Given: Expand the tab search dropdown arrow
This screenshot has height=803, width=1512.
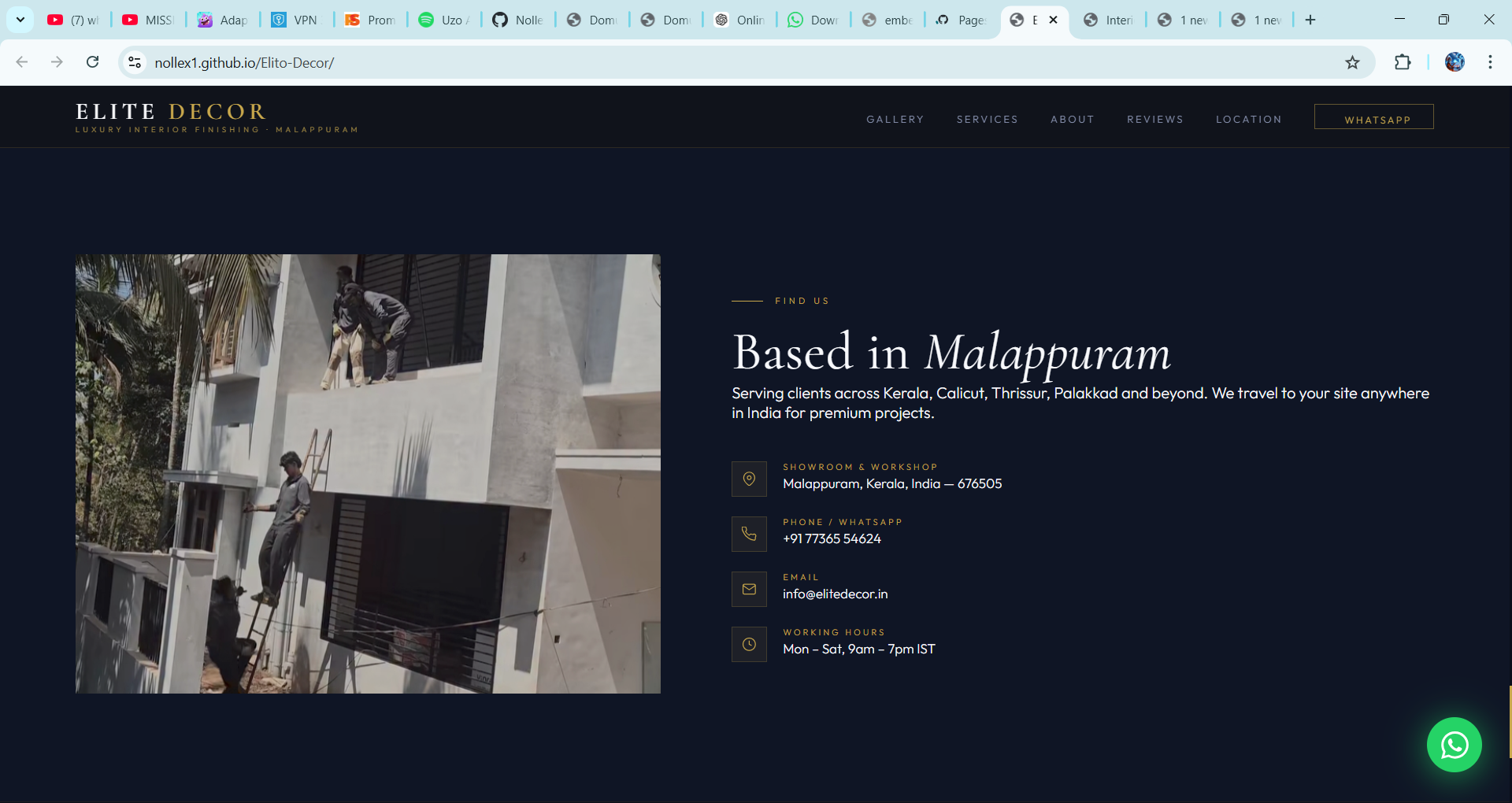Looking at the screenshot, I should [x=20, y=20].
